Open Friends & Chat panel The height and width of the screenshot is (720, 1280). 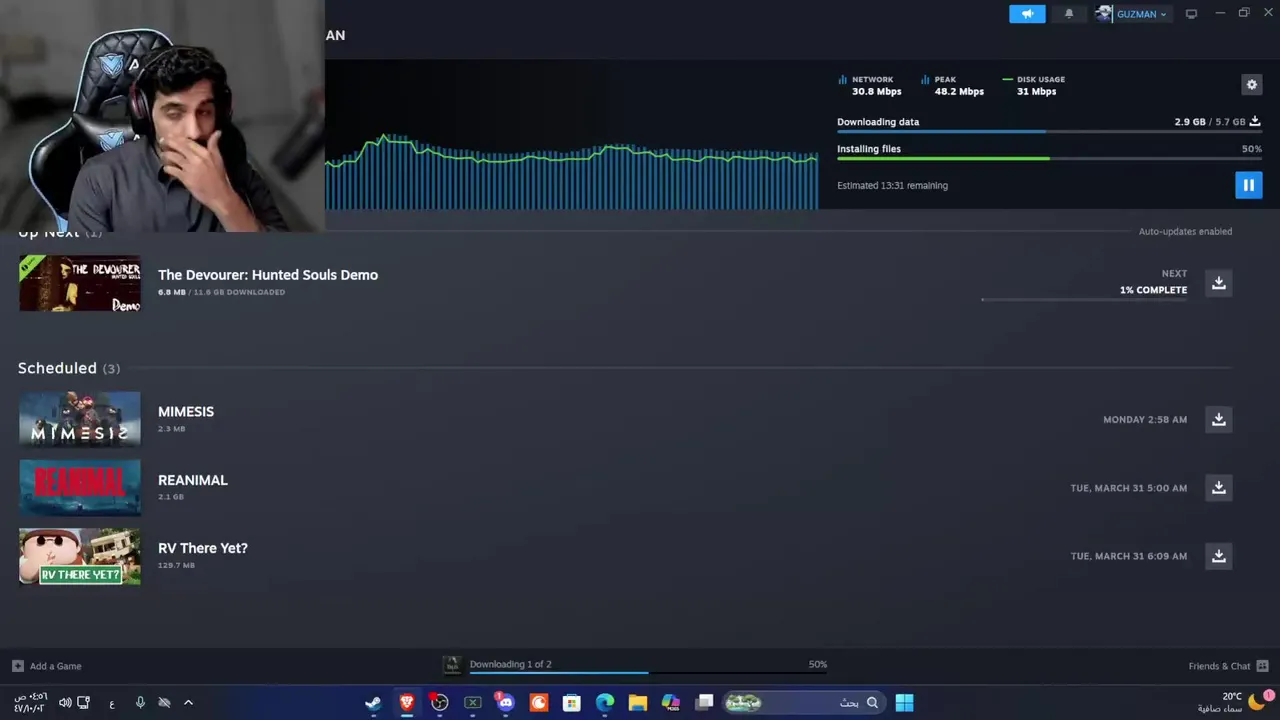point(1228,666)
